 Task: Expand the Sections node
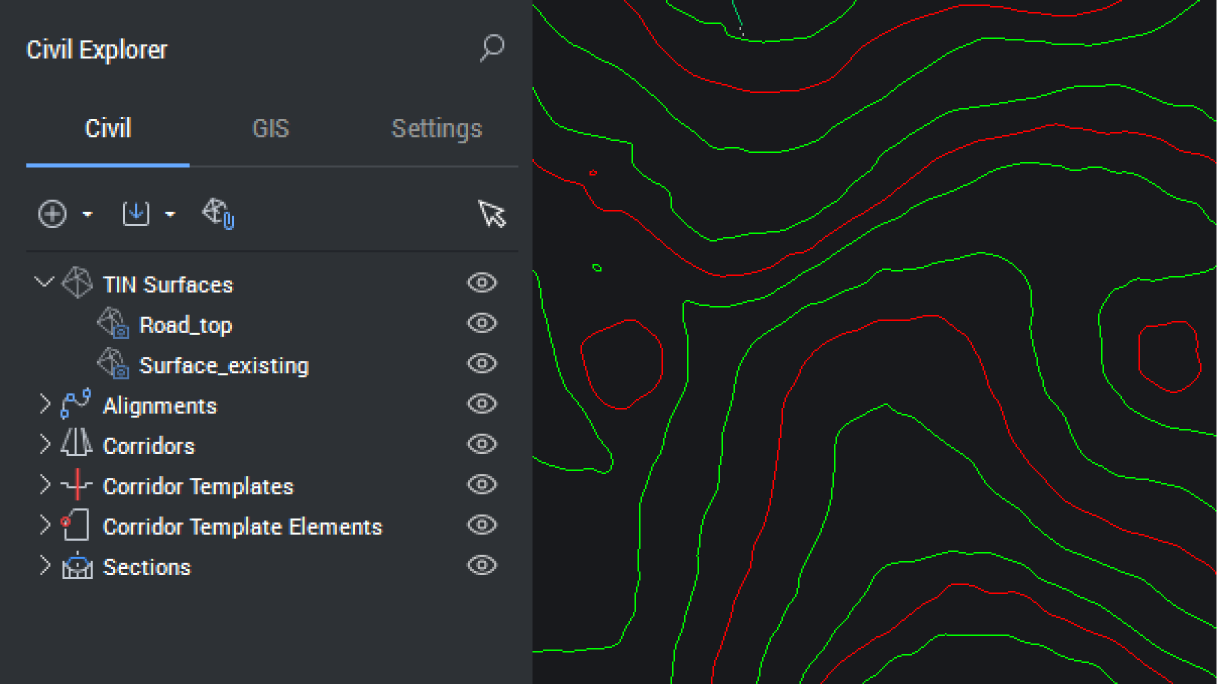point(45,565)
